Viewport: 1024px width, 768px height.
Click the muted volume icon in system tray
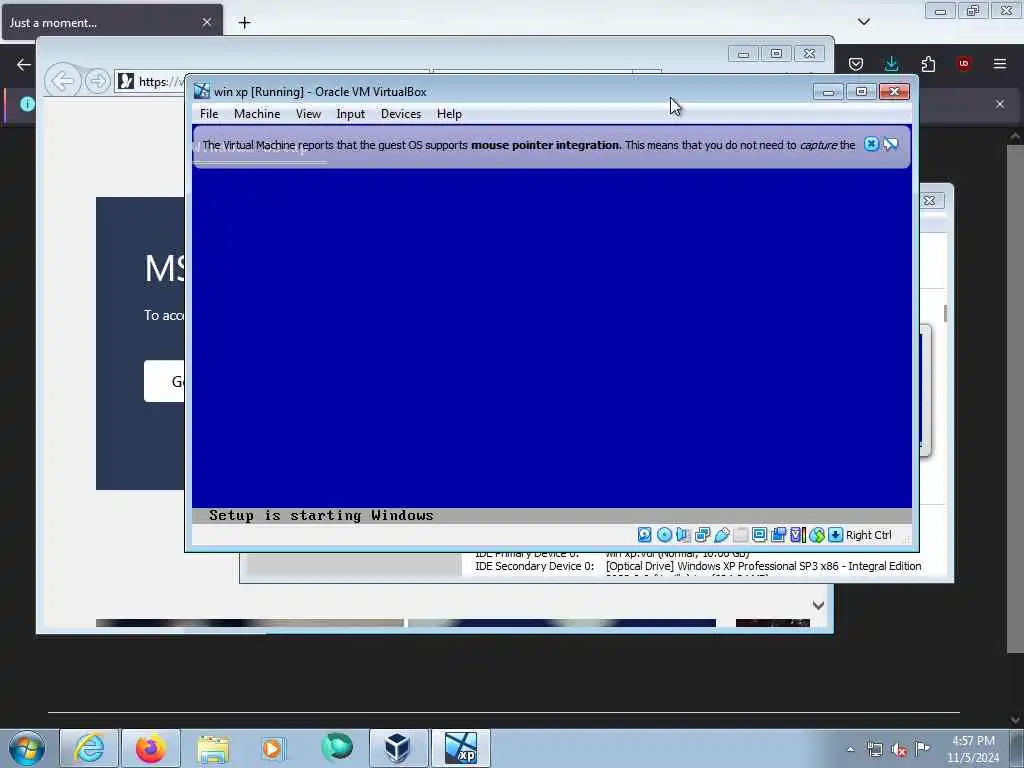coord(899,750)
